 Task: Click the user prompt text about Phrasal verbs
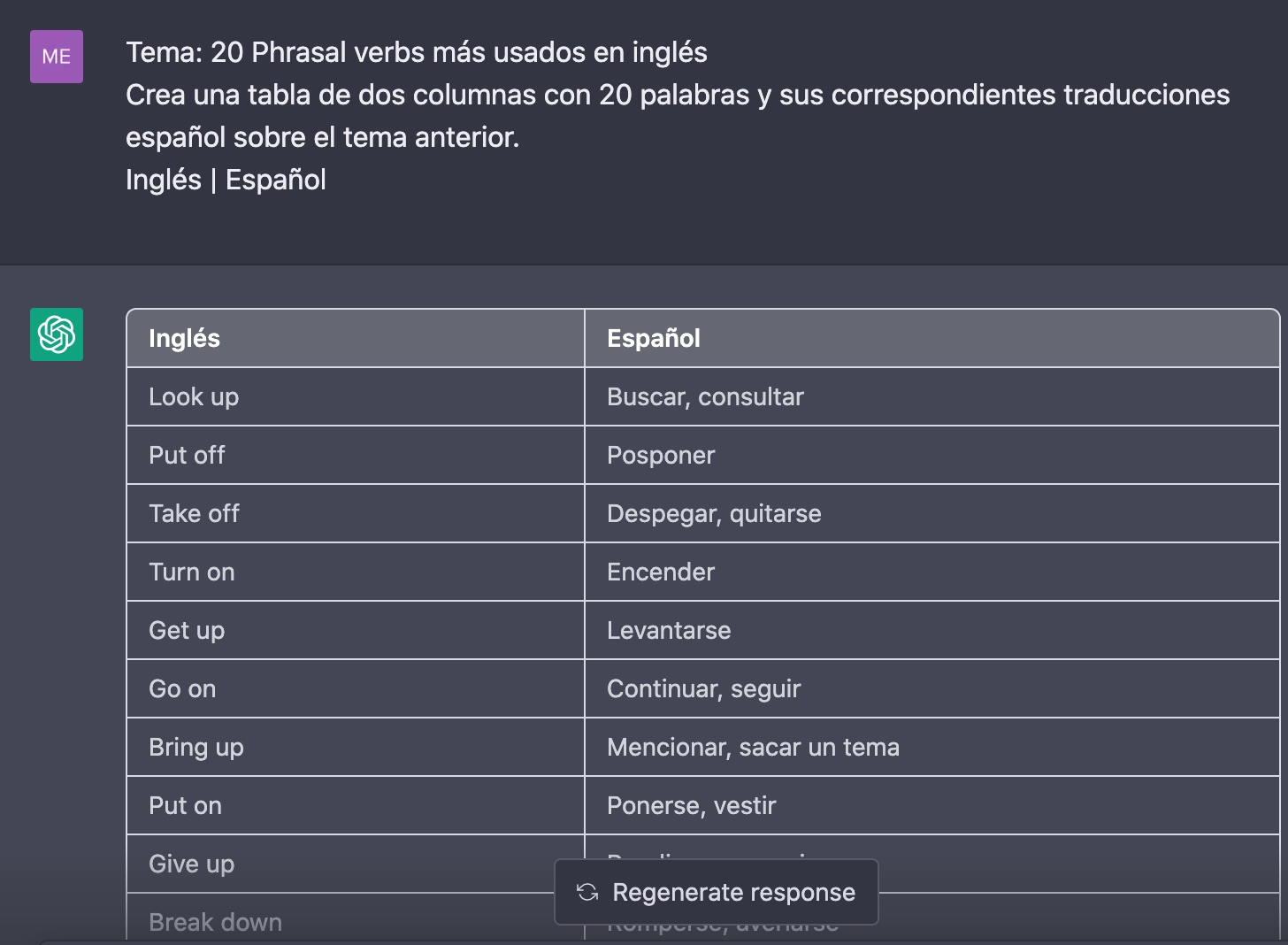pyautogui.click(x=678, y=116)
